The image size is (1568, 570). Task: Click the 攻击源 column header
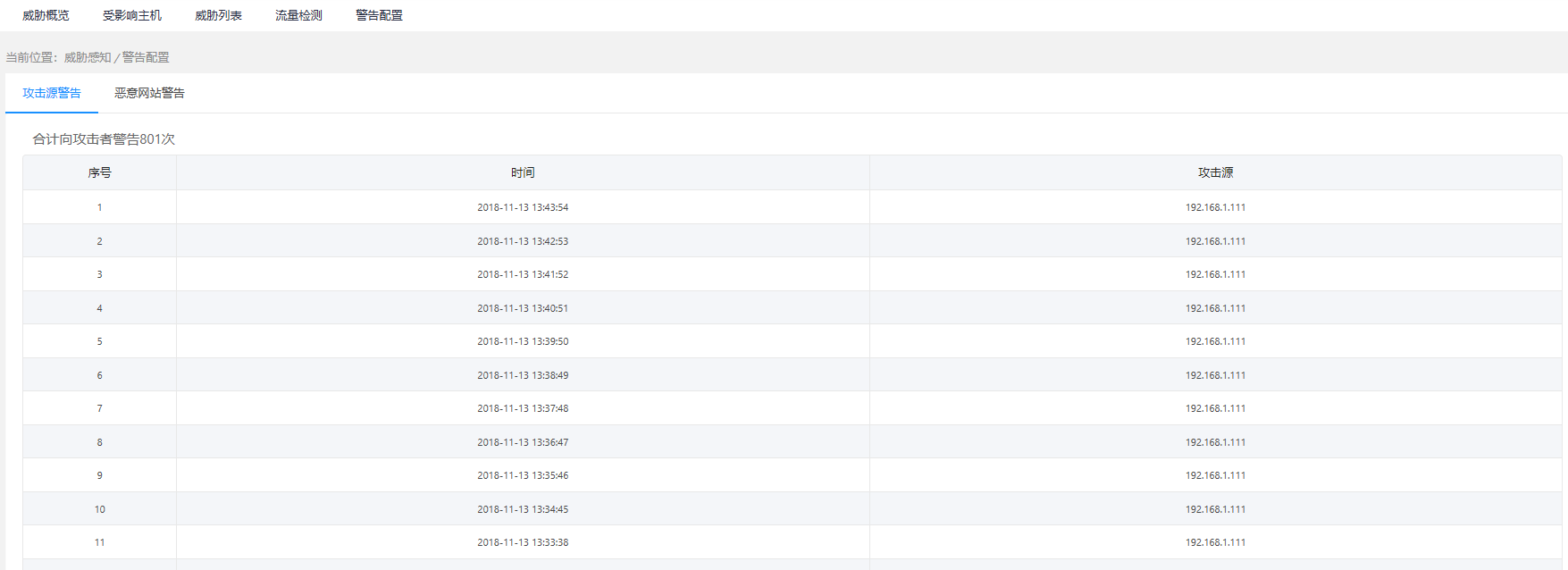click(1215, 172)
